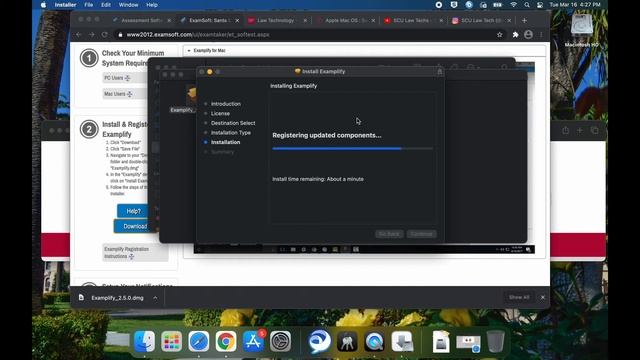Click the installation progress bar
The height and width of the screenshot is (360, 640).
tap(352, 149)
